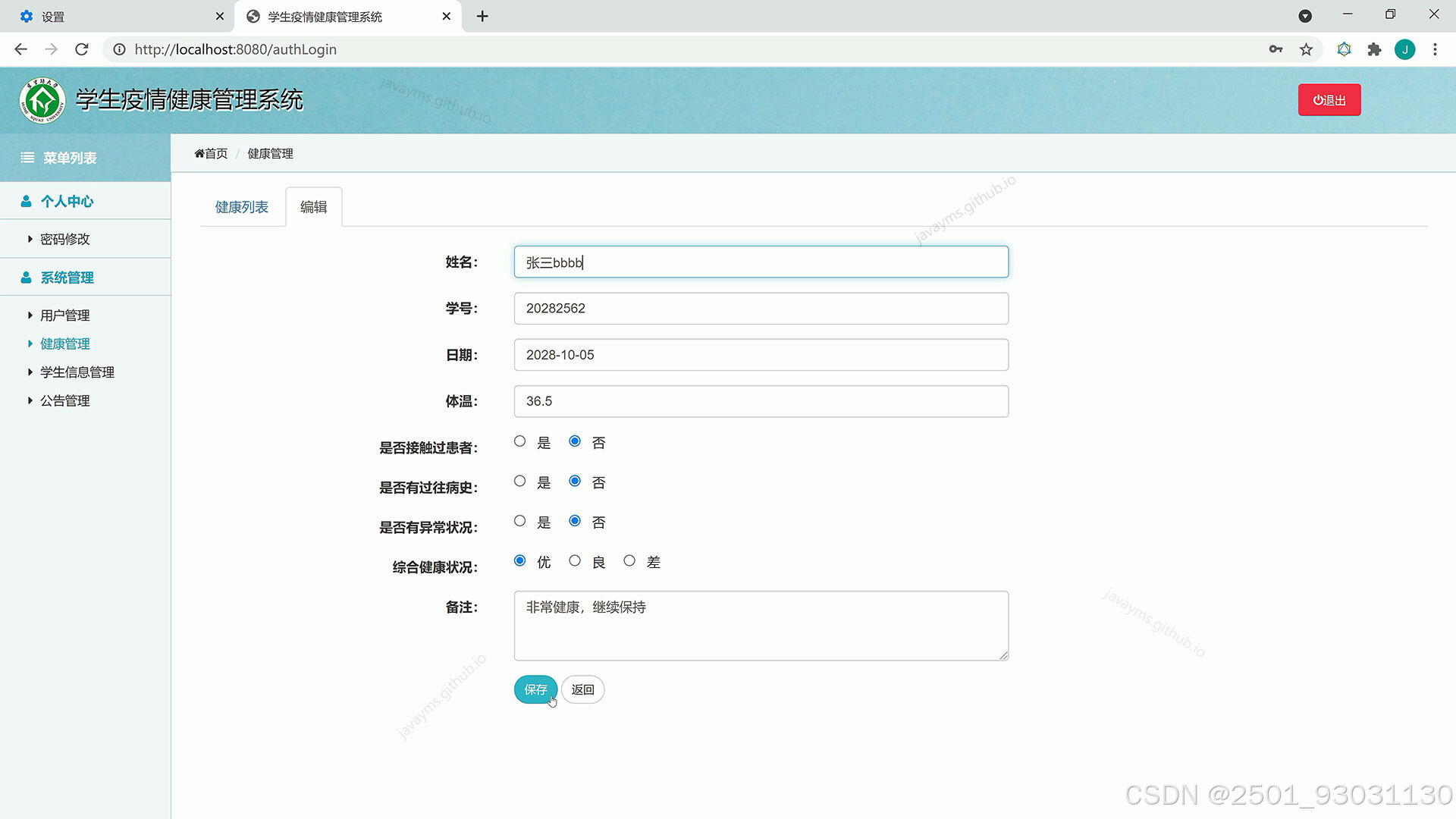1456x819 pixels.
Task: Open the browser three-dot menu
Action: pos(1435,49)
